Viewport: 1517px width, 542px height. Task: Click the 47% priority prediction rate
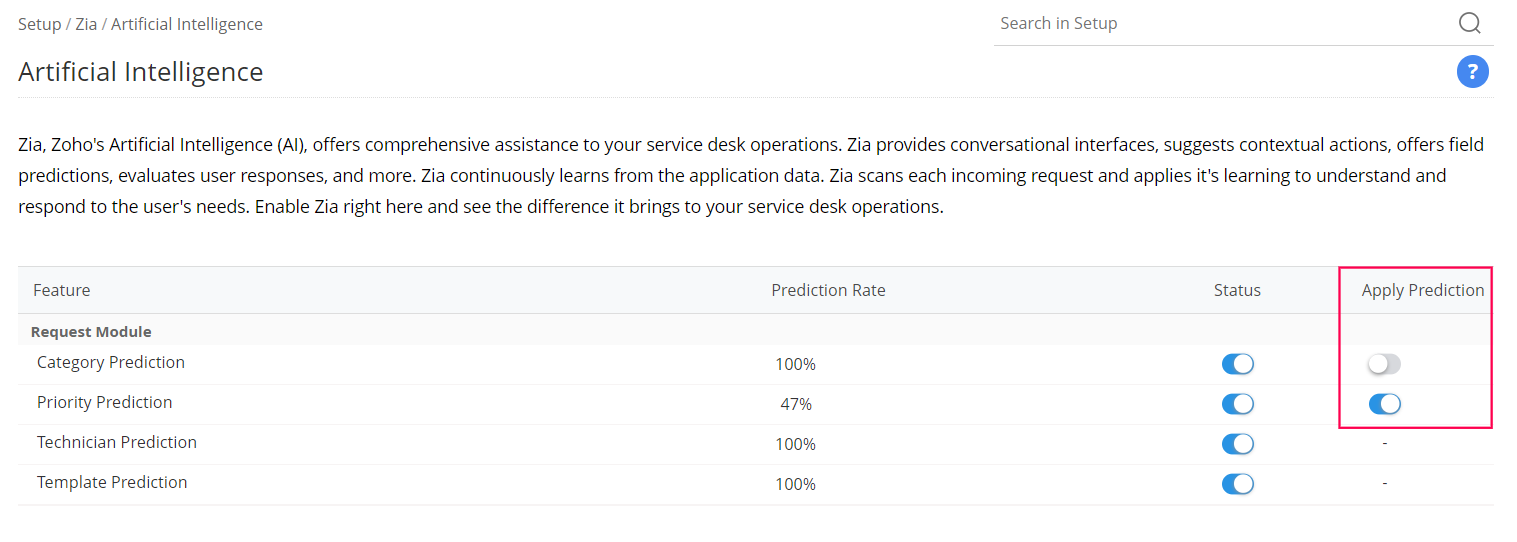(796, 404)
